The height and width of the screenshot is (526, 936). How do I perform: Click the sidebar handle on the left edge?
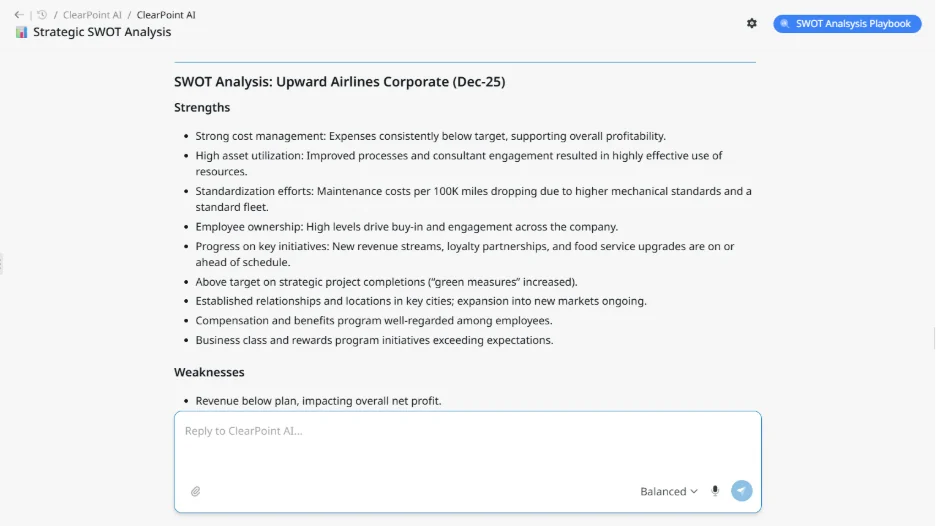pos(1,263)
